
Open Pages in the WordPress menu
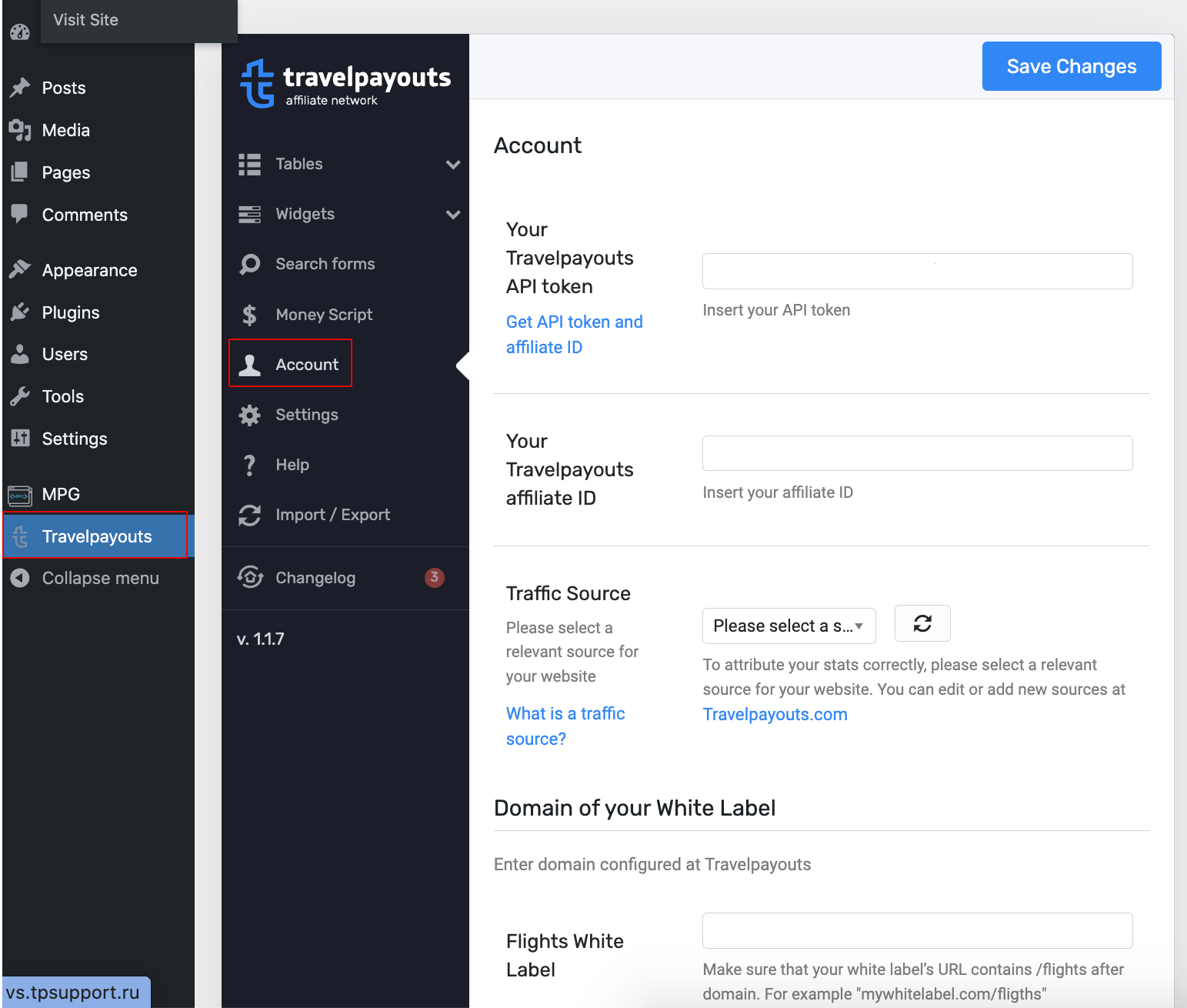pyautogui.click(x=66, y=172)
